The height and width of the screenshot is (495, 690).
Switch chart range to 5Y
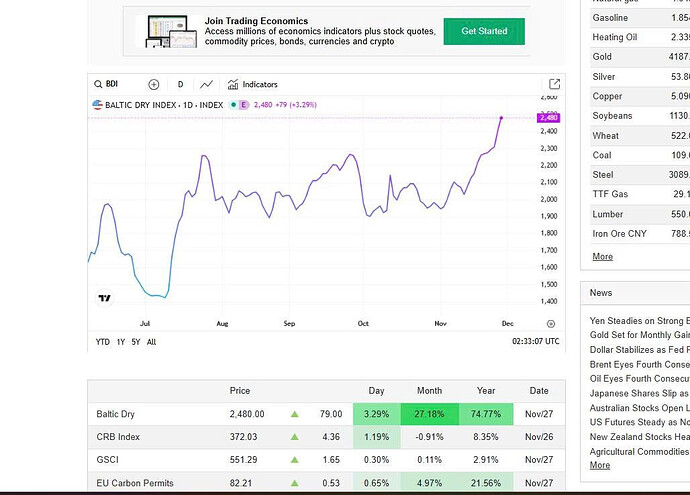(x=135, y=342)
